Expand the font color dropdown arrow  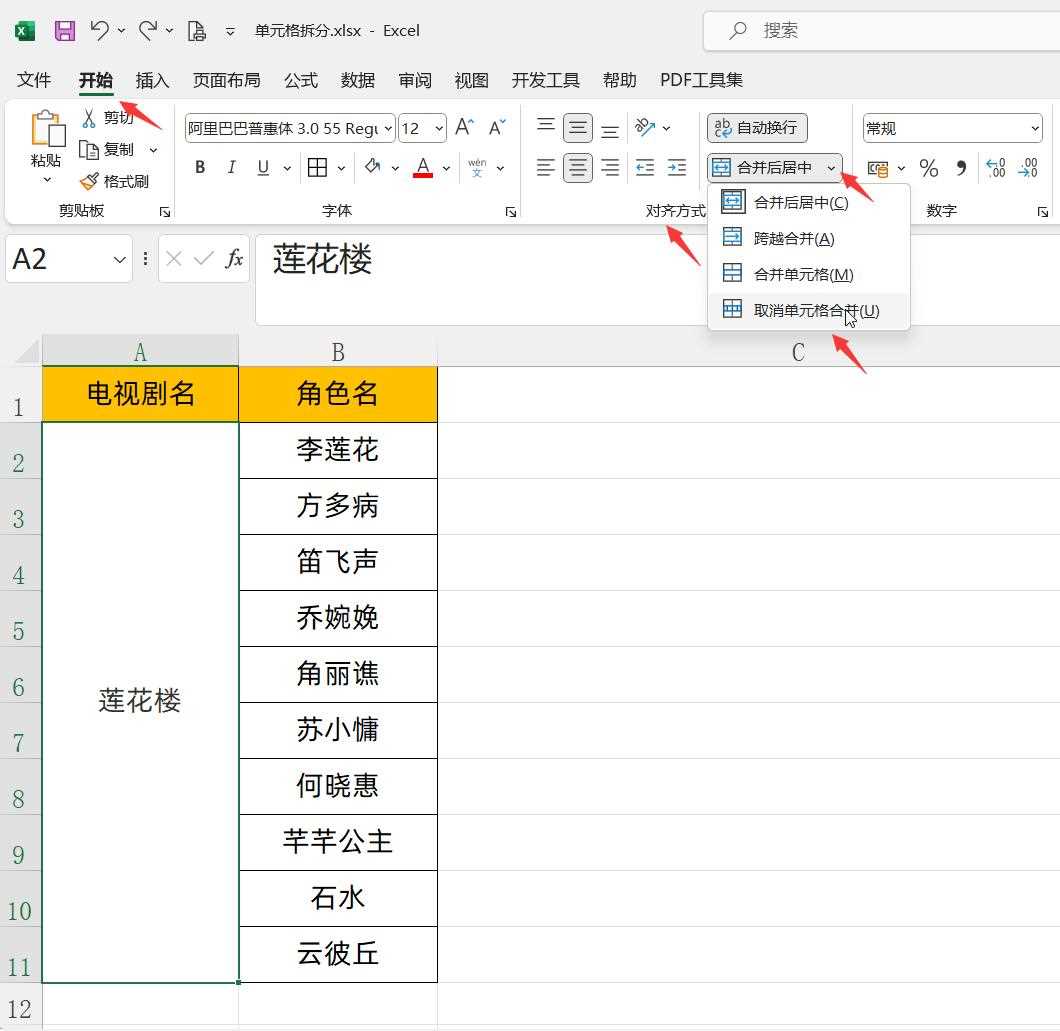[446, 168]
